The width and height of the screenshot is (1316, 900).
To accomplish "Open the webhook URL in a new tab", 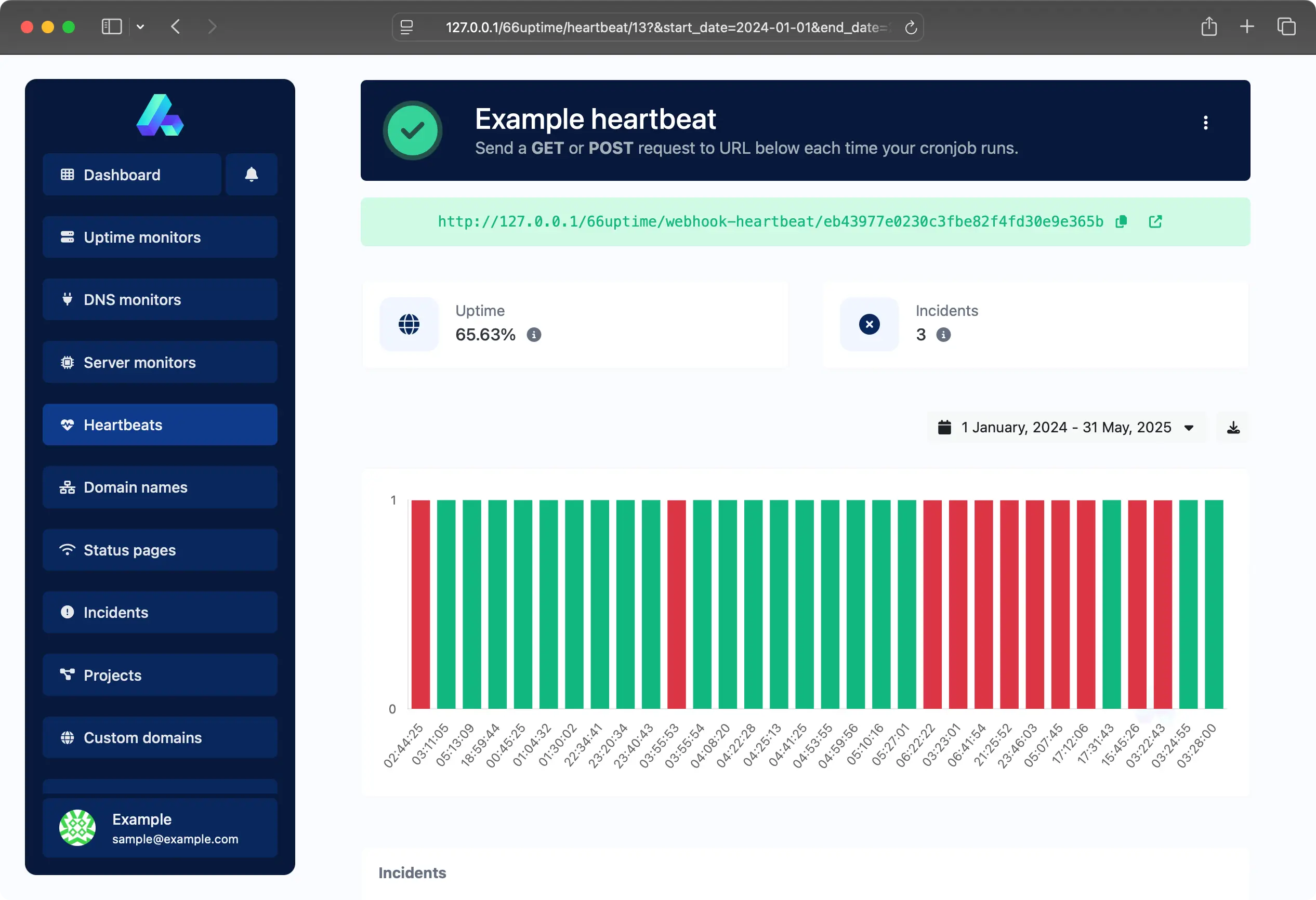I will click(1155, 221).
